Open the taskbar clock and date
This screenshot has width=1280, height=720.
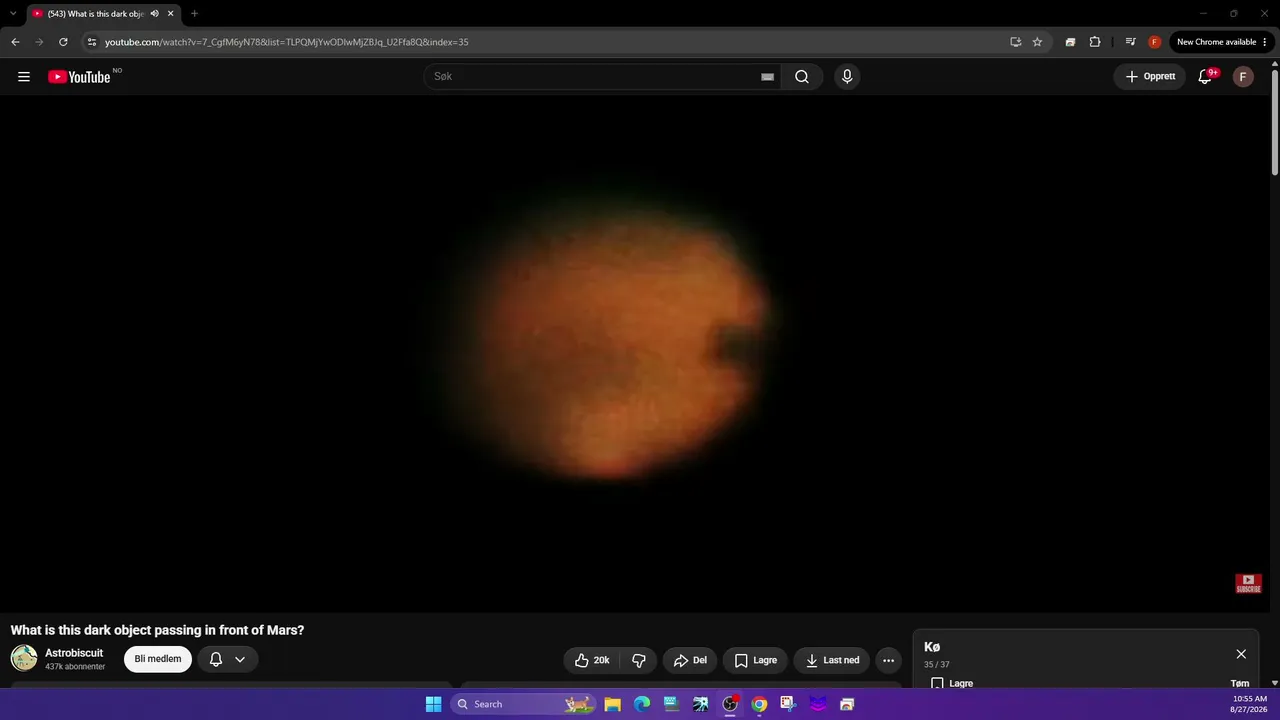(x=1249, y=704)
